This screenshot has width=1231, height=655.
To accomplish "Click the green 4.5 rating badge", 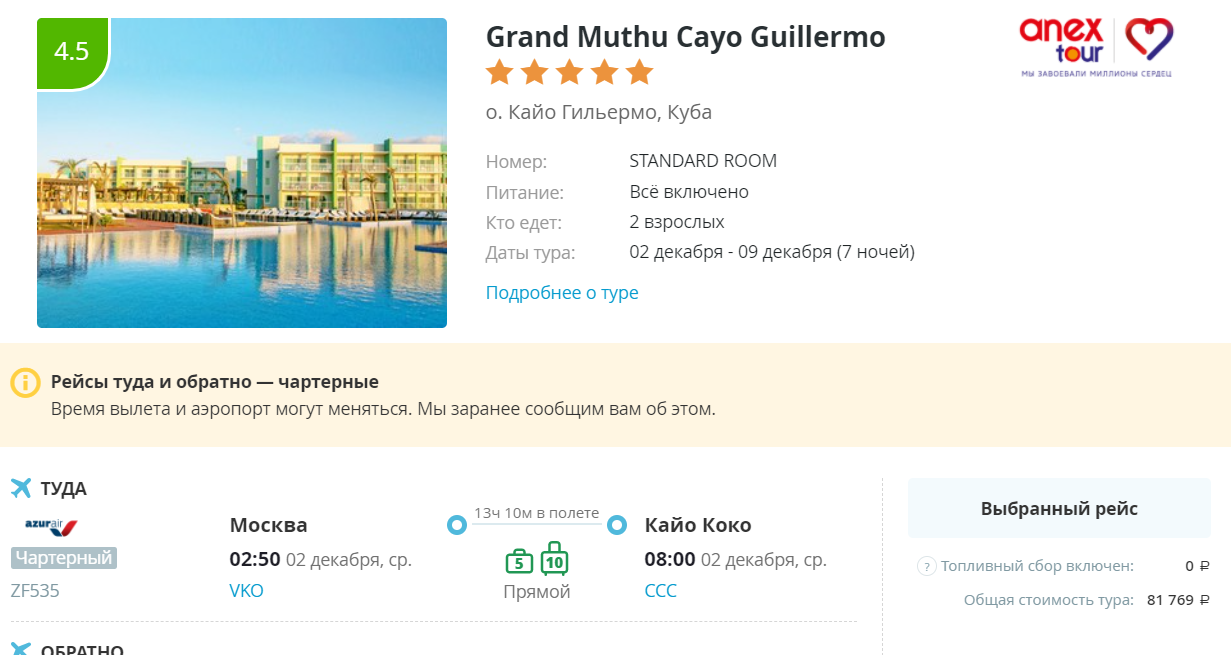I will coord(72,52).
